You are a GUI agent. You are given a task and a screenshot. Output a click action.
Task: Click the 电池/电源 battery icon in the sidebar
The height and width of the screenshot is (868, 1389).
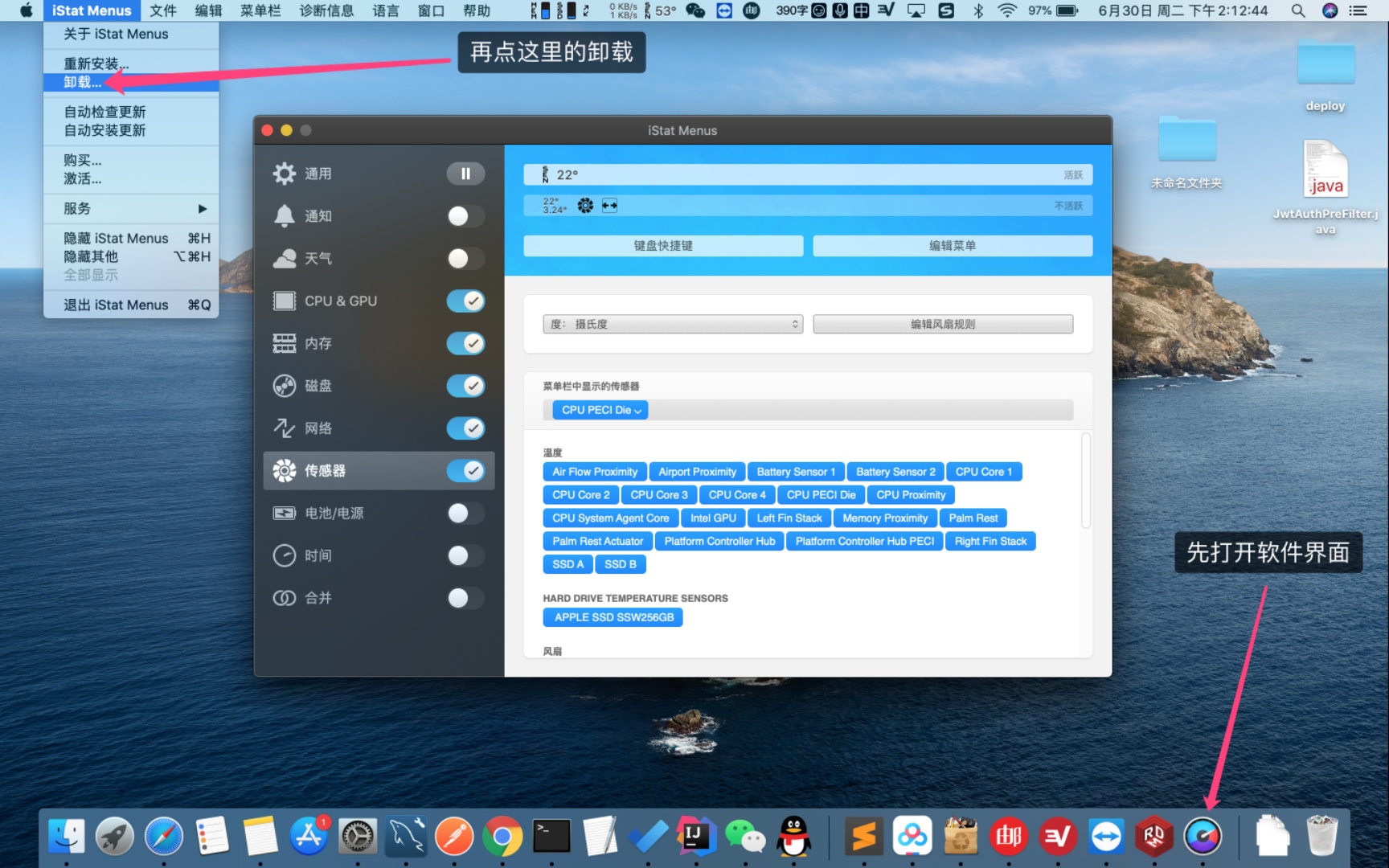click(284, 513)
